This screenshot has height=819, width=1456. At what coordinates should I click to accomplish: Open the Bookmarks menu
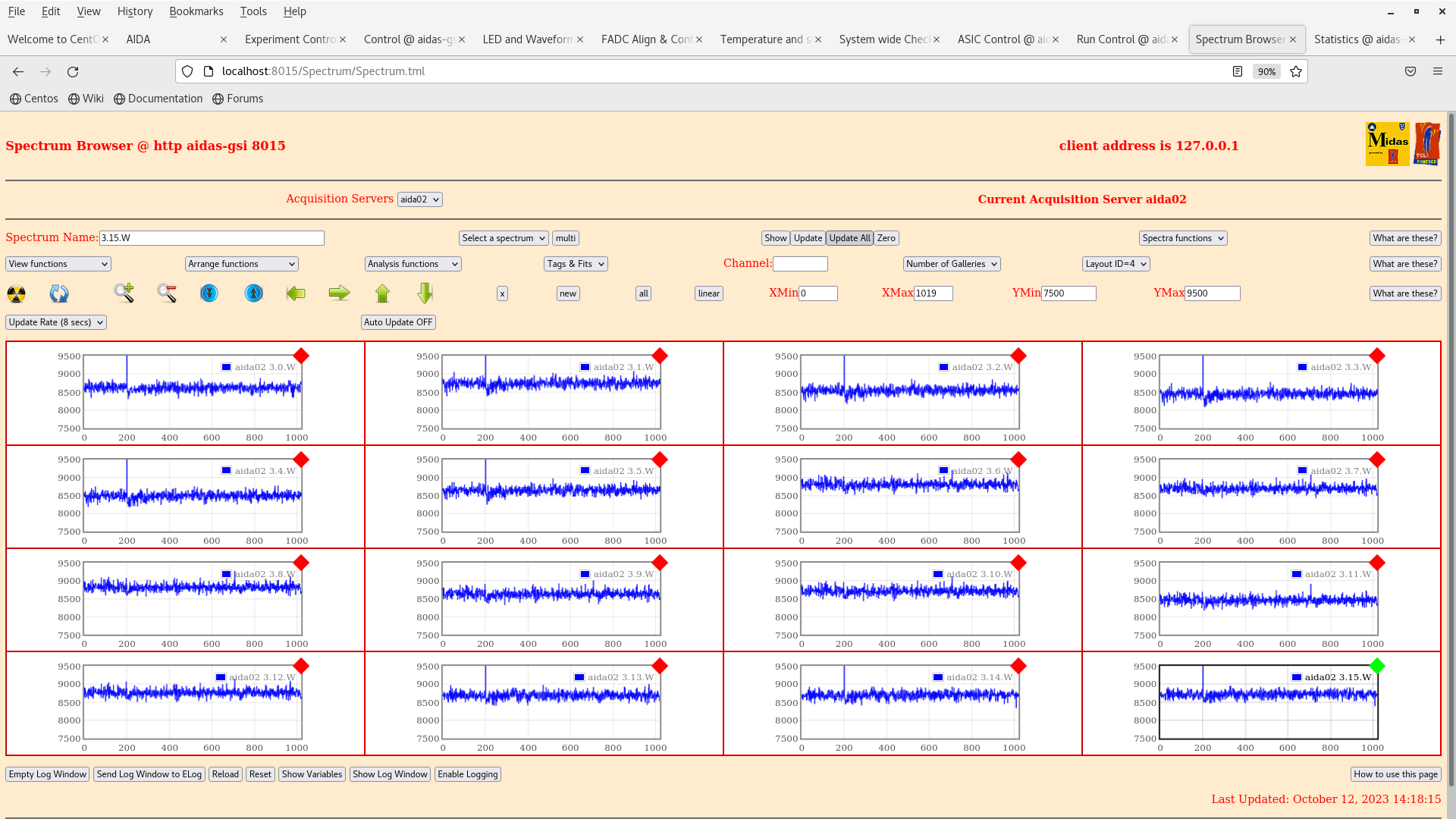point(196,11)
